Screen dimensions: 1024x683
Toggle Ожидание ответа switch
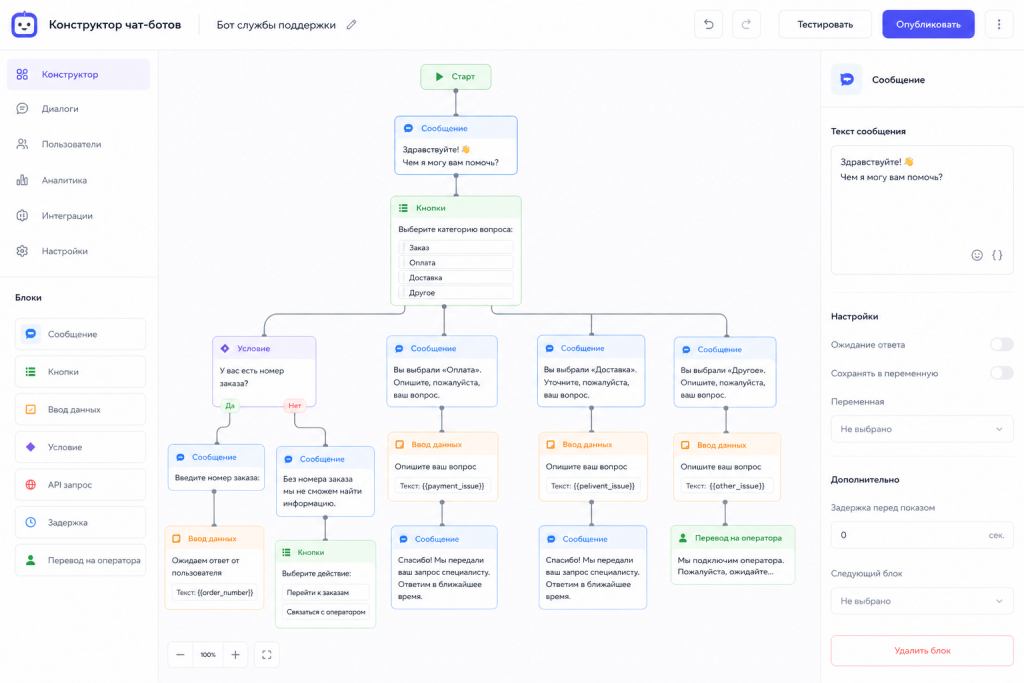tap(1001, 345)
